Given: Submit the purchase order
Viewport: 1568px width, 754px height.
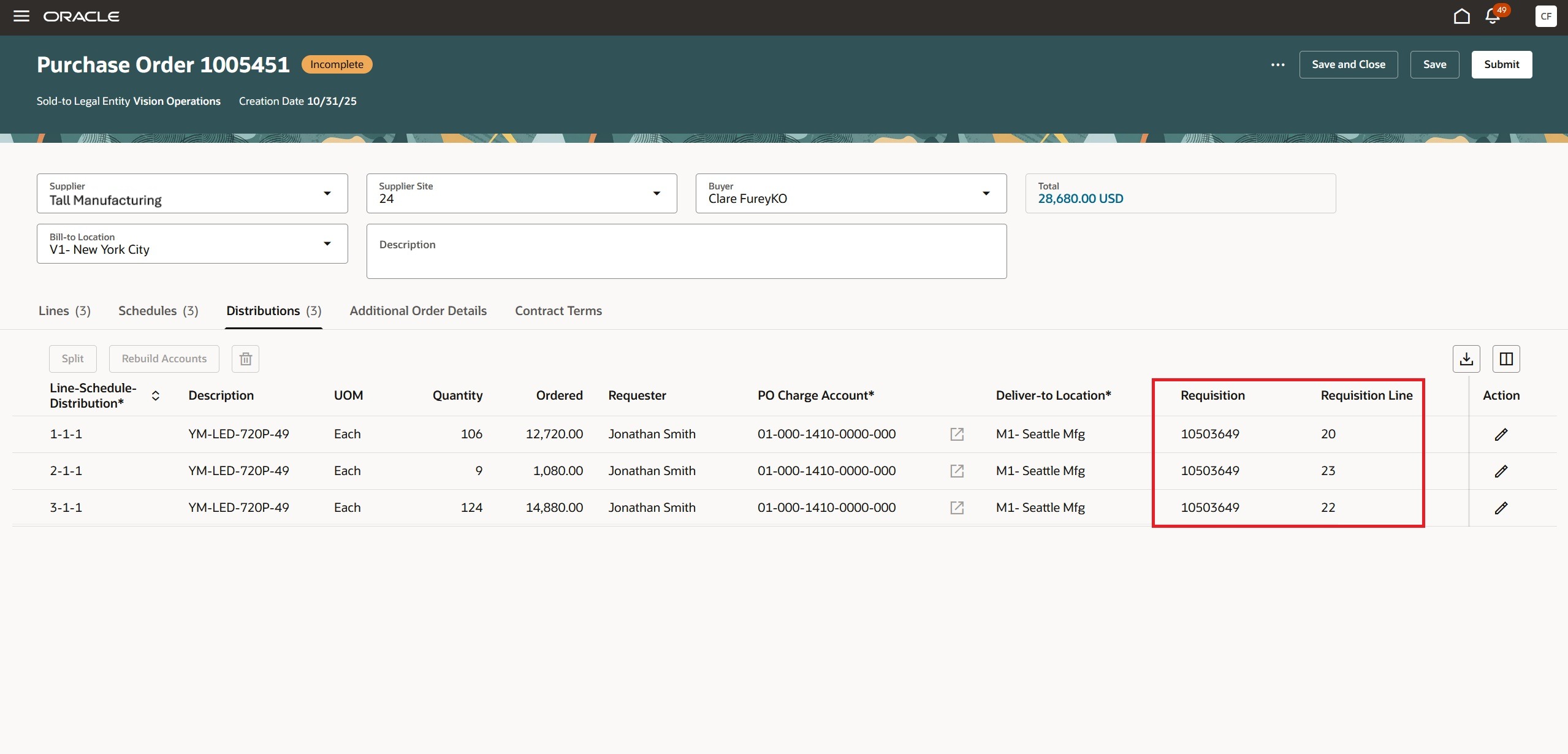Looking at the screenshot, I should point(1501,64).
